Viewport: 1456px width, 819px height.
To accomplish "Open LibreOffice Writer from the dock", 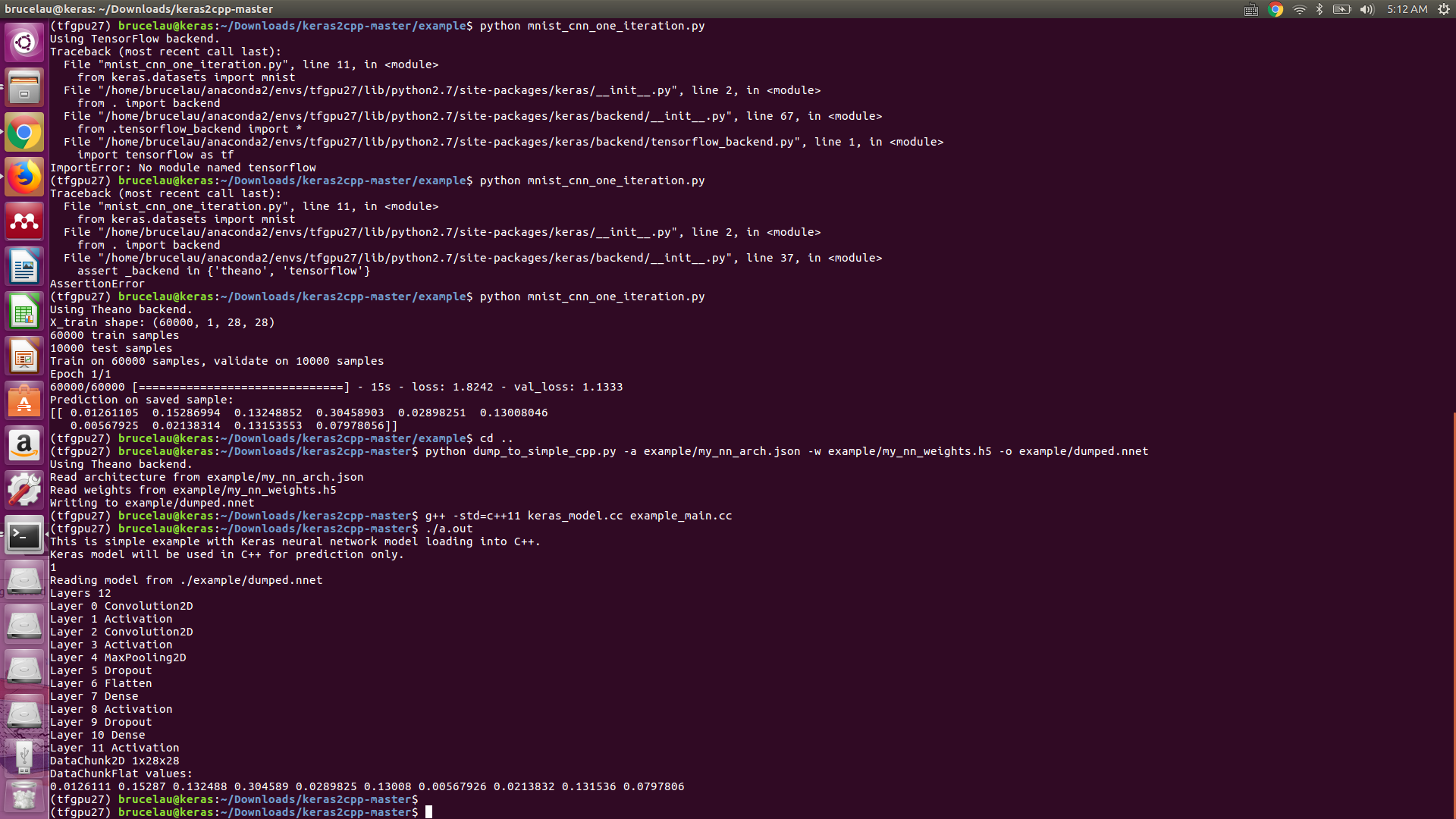I will pyautogui.click(x=24, y=267).
